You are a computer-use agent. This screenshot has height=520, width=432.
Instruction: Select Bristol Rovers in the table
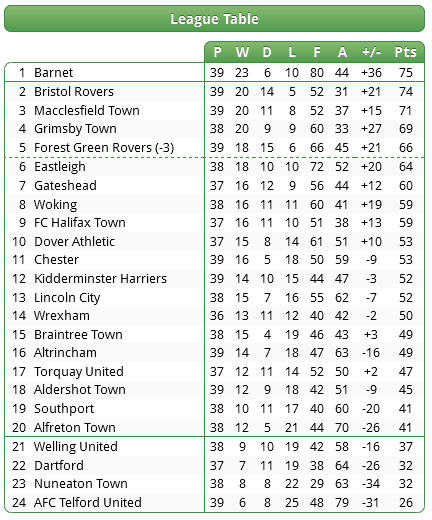[x=74, y=92]
